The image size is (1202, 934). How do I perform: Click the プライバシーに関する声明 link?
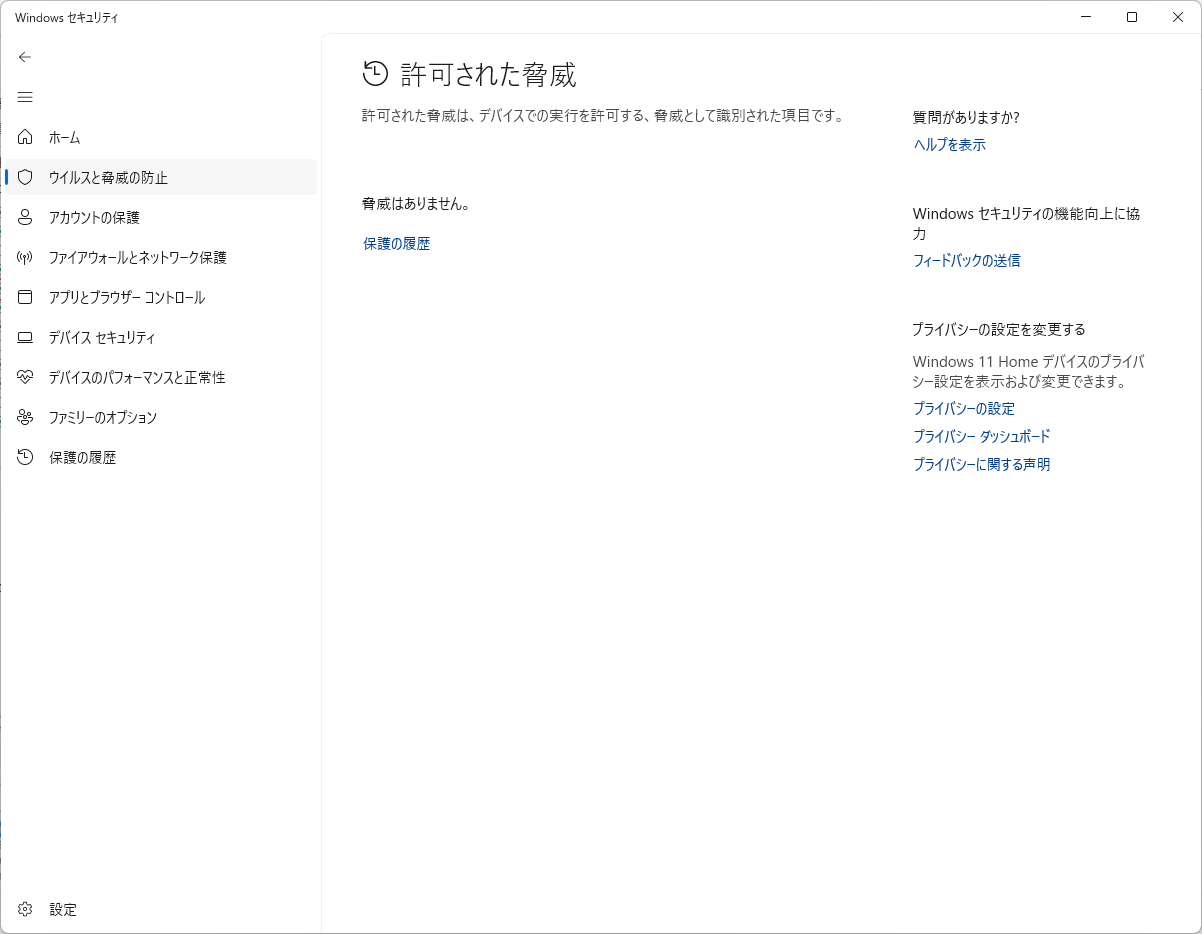981,464
